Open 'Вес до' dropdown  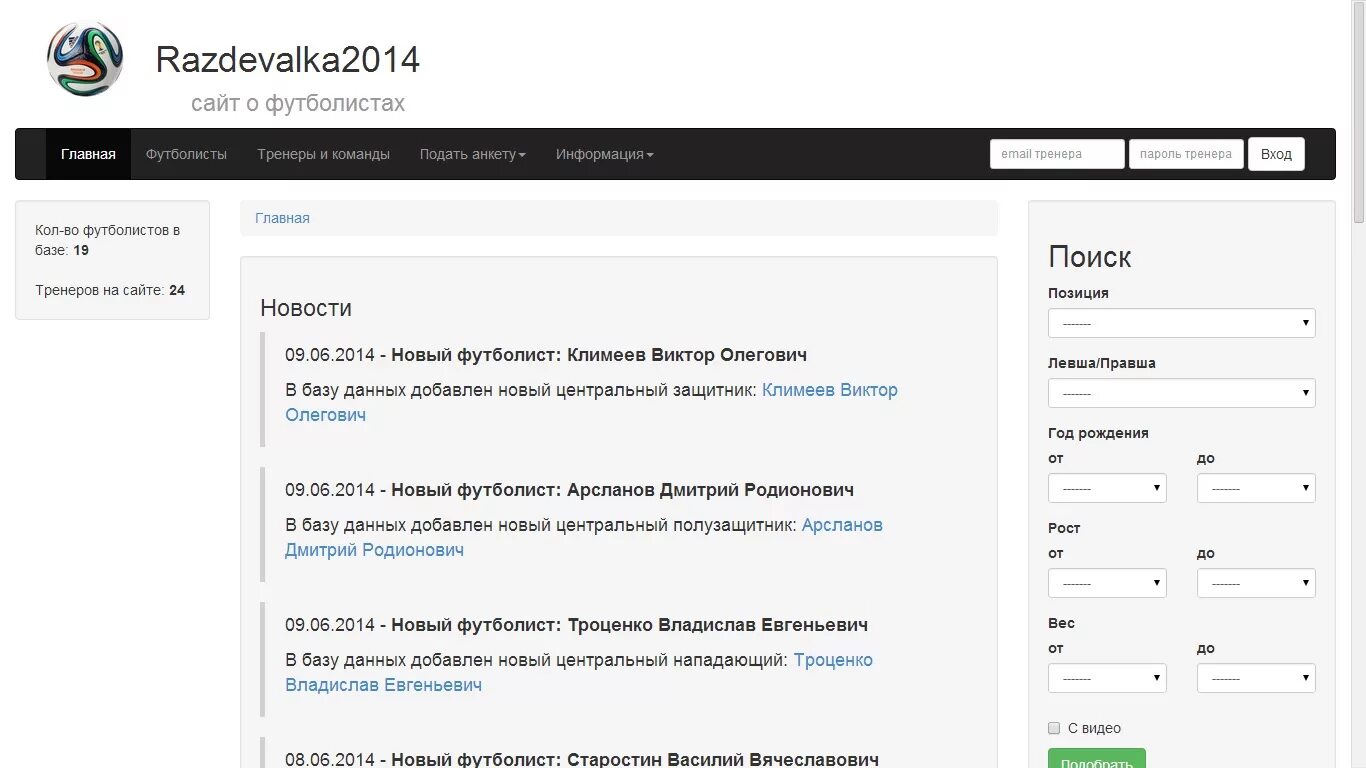(x=1256, y=677)
